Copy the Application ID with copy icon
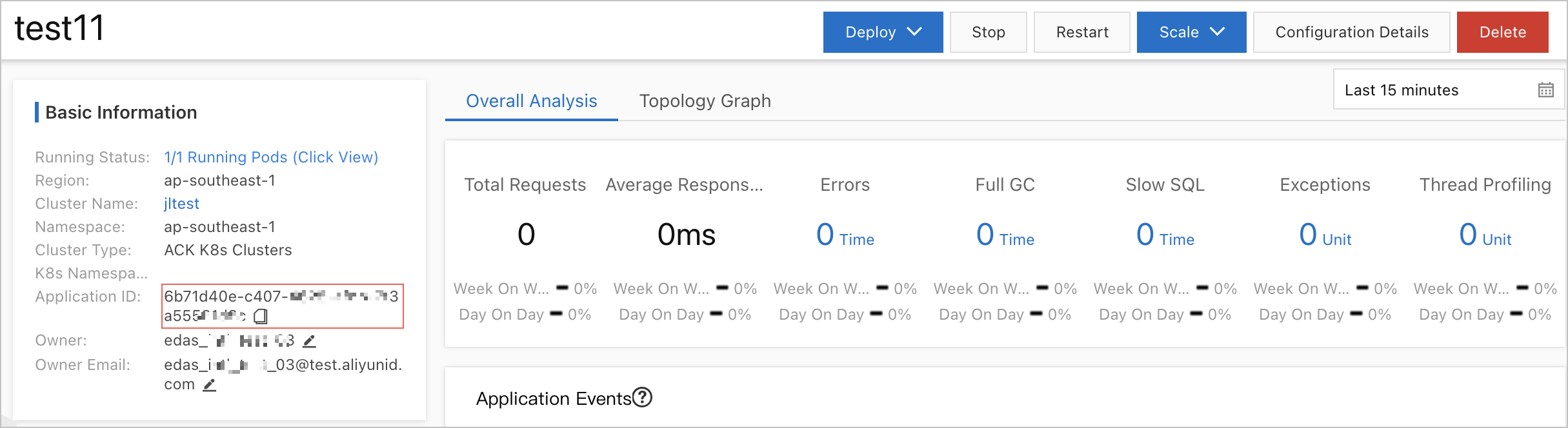Screen dimensions: 1568x428 261,316
